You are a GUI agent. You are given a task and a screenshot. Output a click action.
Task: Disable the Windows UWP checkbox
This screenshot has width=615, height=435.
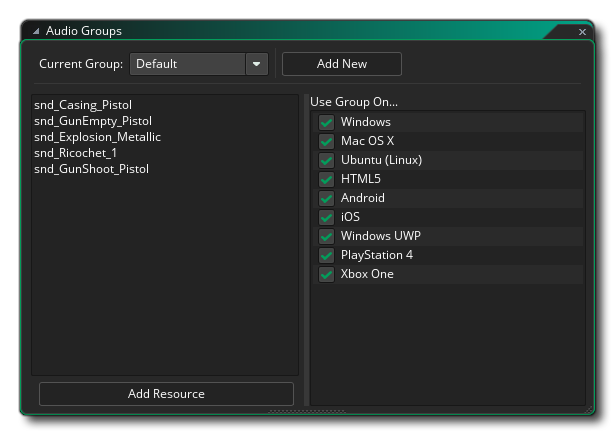point(326,236)
